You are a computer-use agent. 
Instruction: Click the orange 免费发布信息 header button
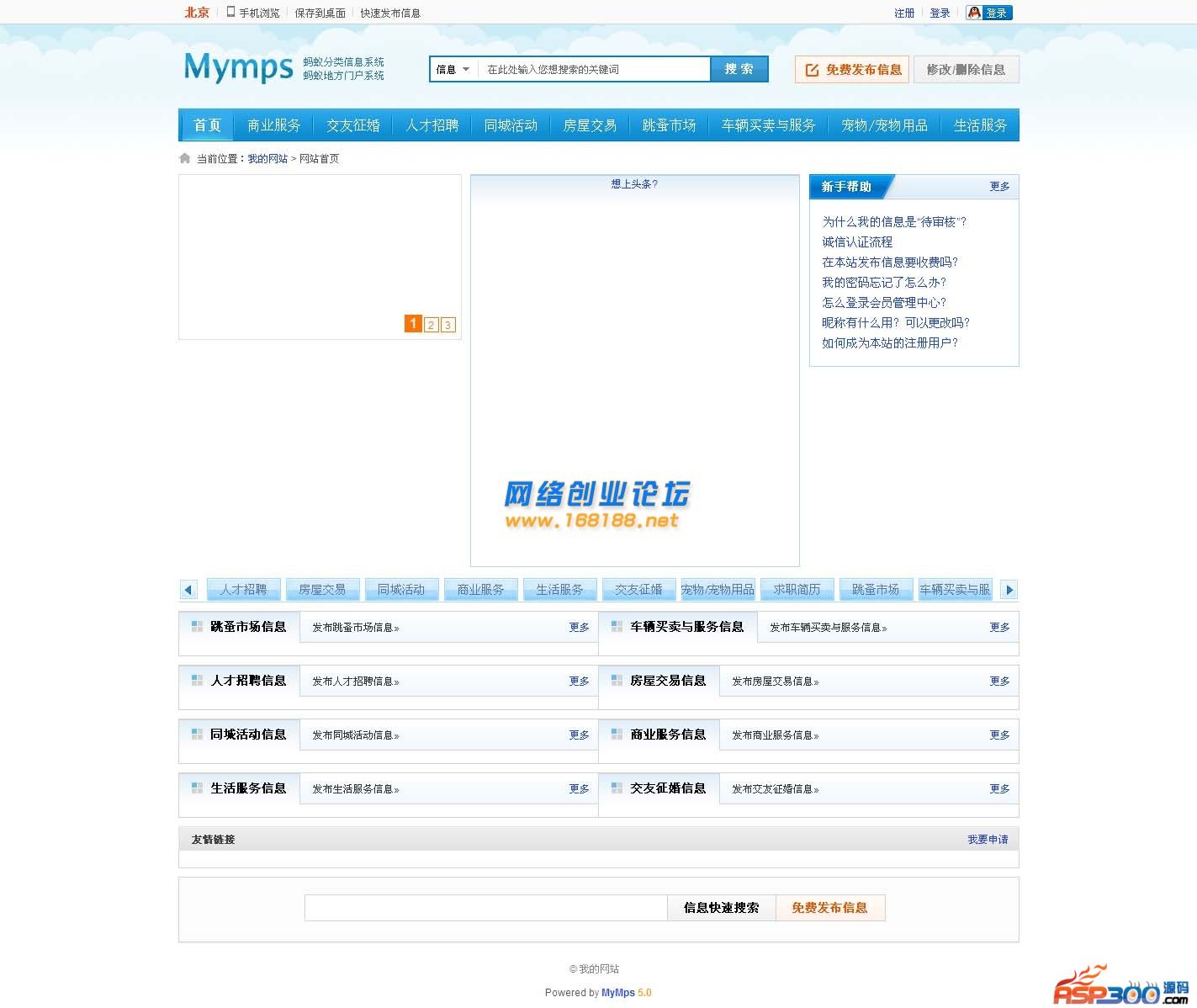[854, 70]
